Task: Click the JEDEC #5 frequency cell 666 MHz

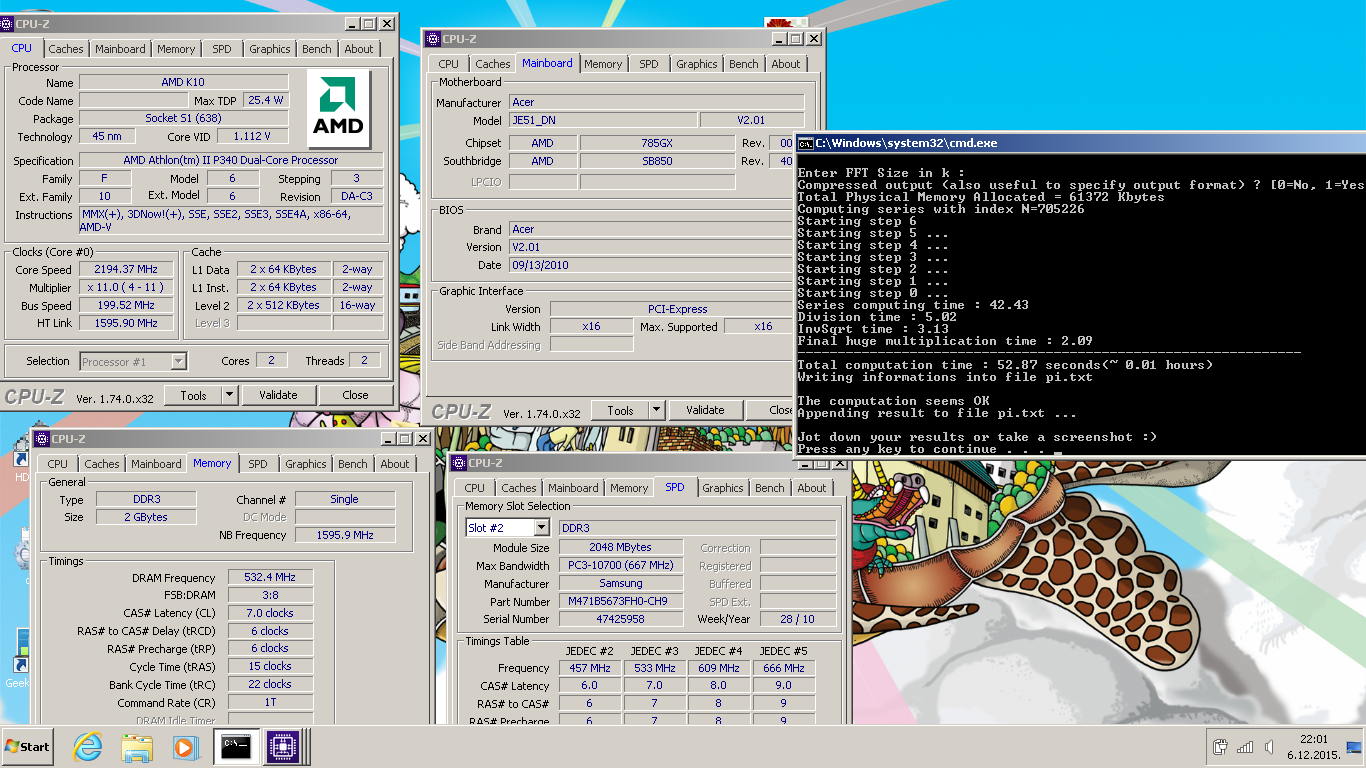Action: point(783,669)
